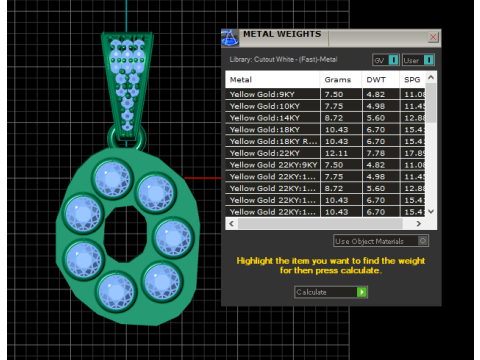The height and width of the screenshot is (360, 480).
Task: Sort by the SPG column header
Action: point(413,80)
